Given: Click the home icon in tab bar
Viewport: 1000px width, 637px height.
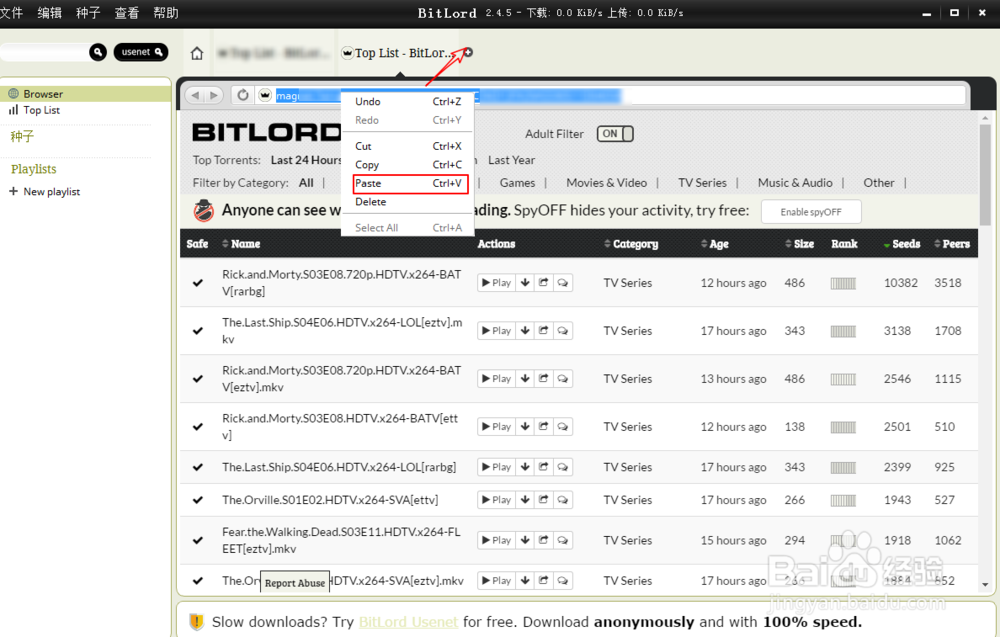Looking at the screenshot, I should [197, 53].
